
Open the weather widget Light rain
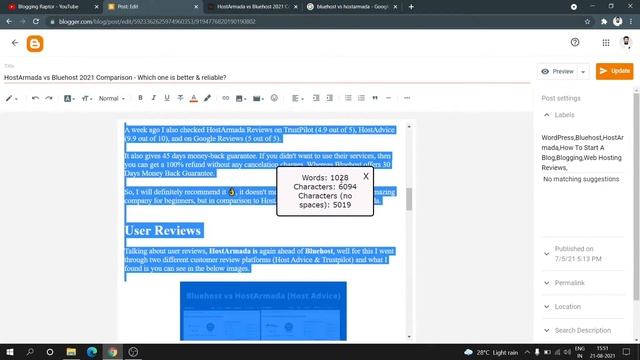[491, 352]
